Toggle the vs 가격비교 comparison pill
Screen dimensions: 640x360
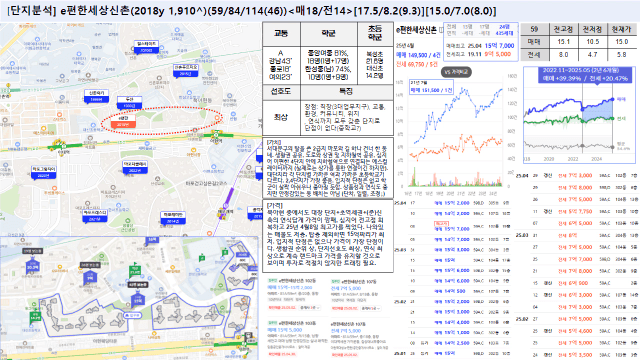[x=456, y=72]
